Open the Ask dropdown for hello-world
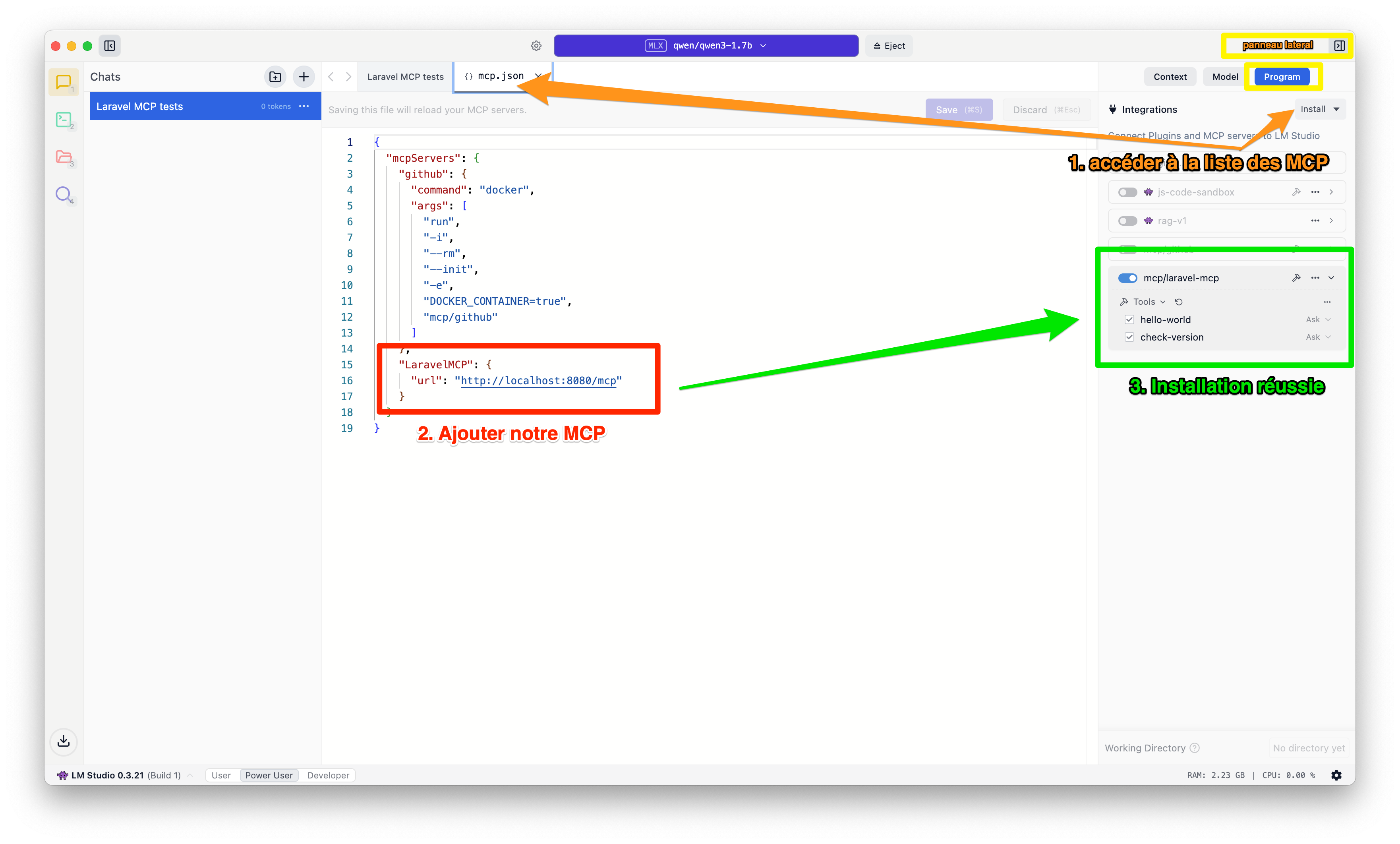Screen dimensions: 1400x844 (1318, 319)
